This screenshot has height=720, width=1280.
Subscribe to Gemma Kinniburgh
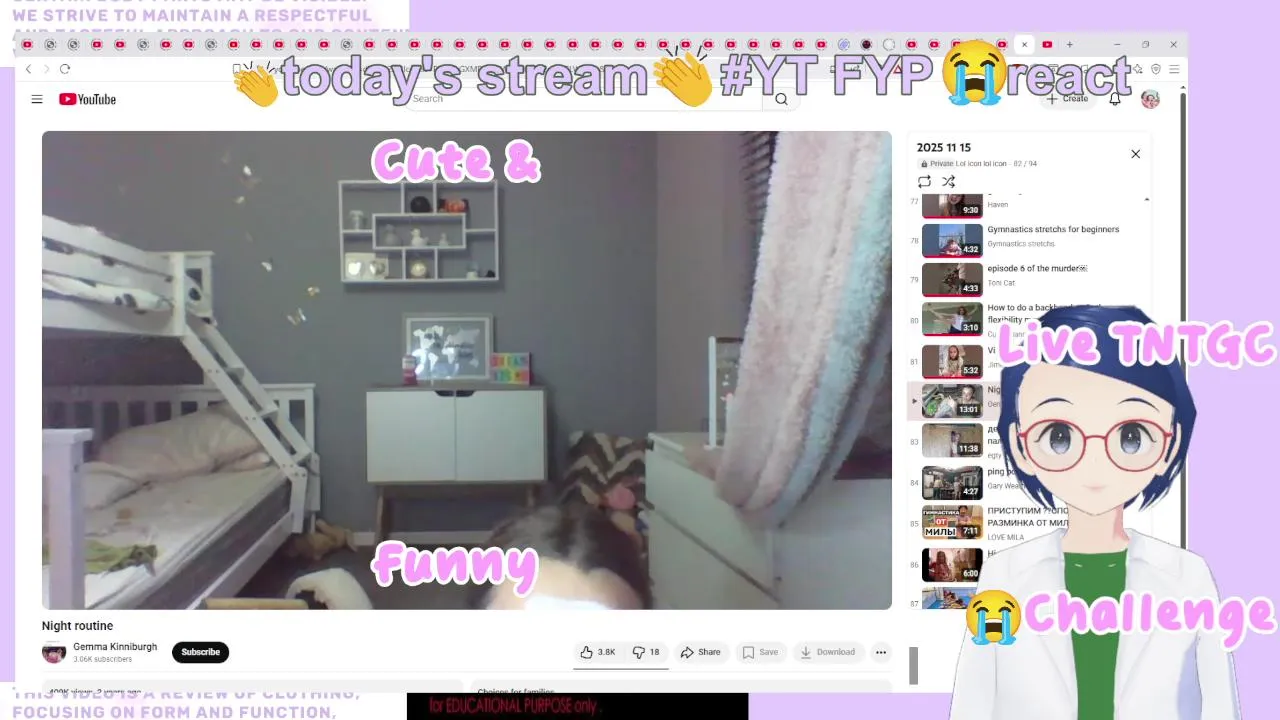coord(200,652)
